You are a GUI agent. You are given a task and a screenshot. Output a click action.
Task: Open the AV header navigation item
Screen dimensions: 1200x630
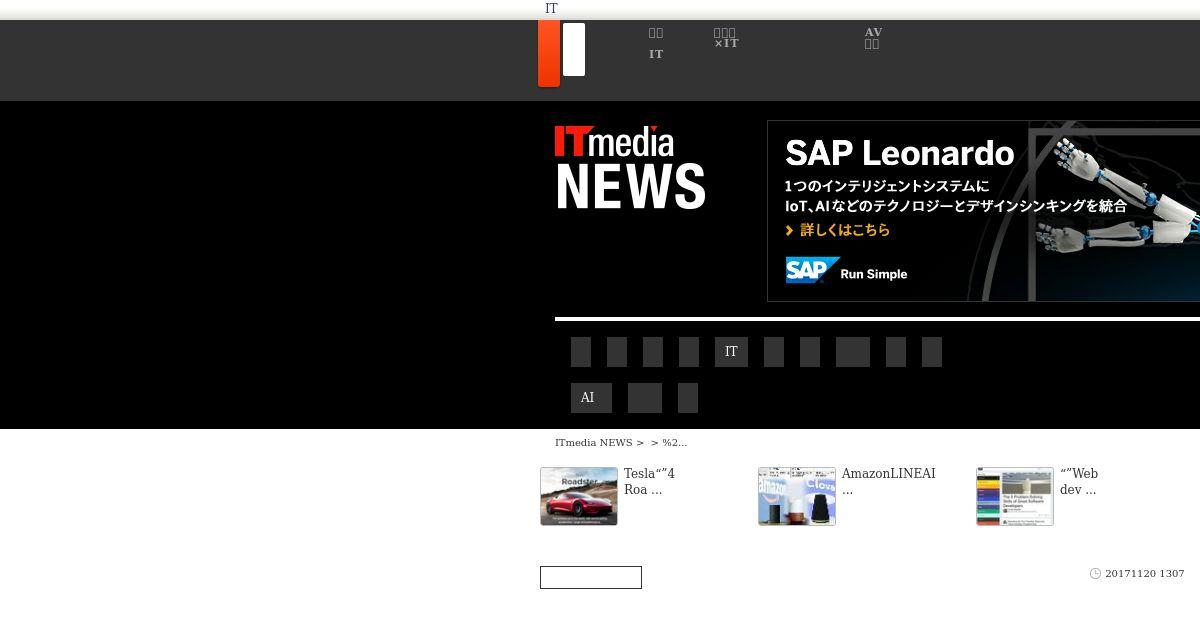[873, 38]
